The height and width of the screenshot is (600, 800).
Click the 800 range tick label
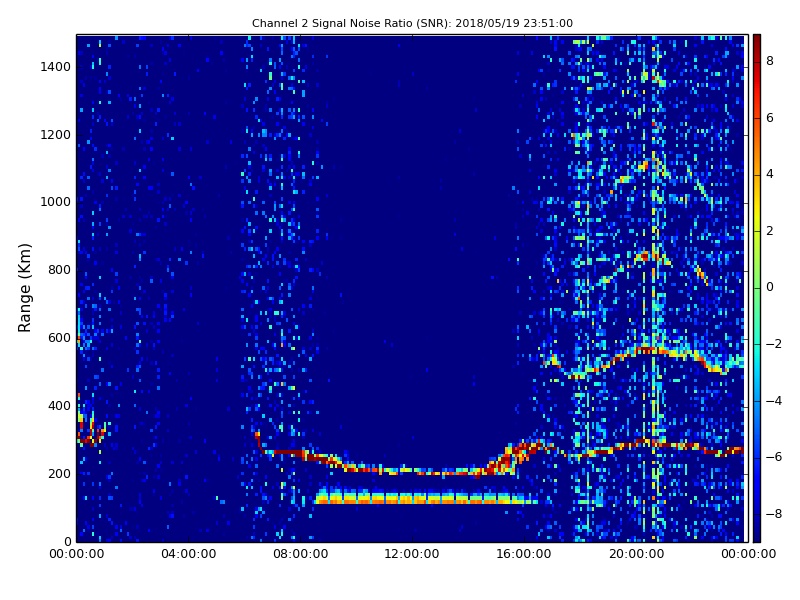(59, 270)
